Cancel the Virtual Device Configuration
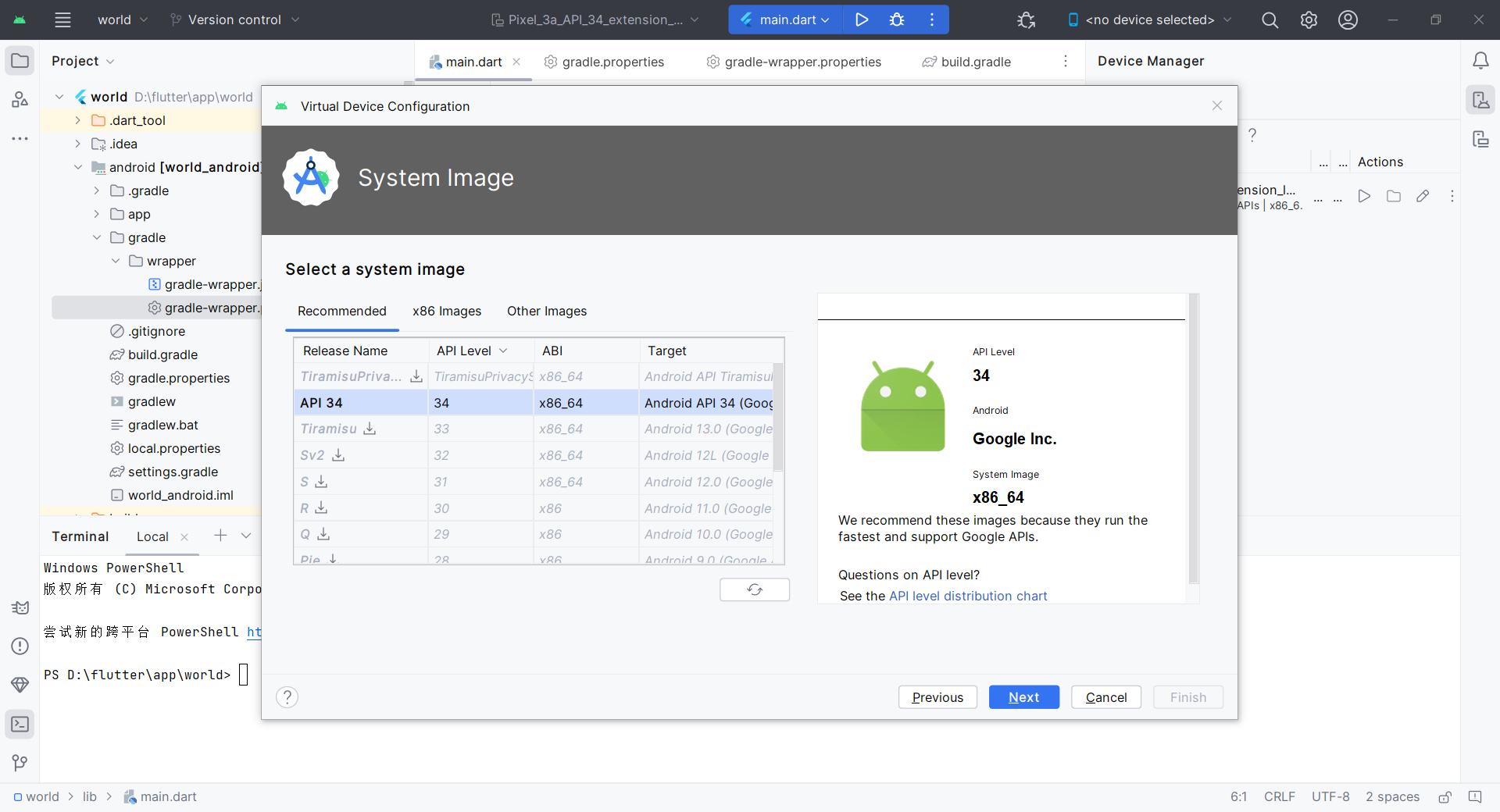The image size is (1500, 812). click(x=1106, y=697)
